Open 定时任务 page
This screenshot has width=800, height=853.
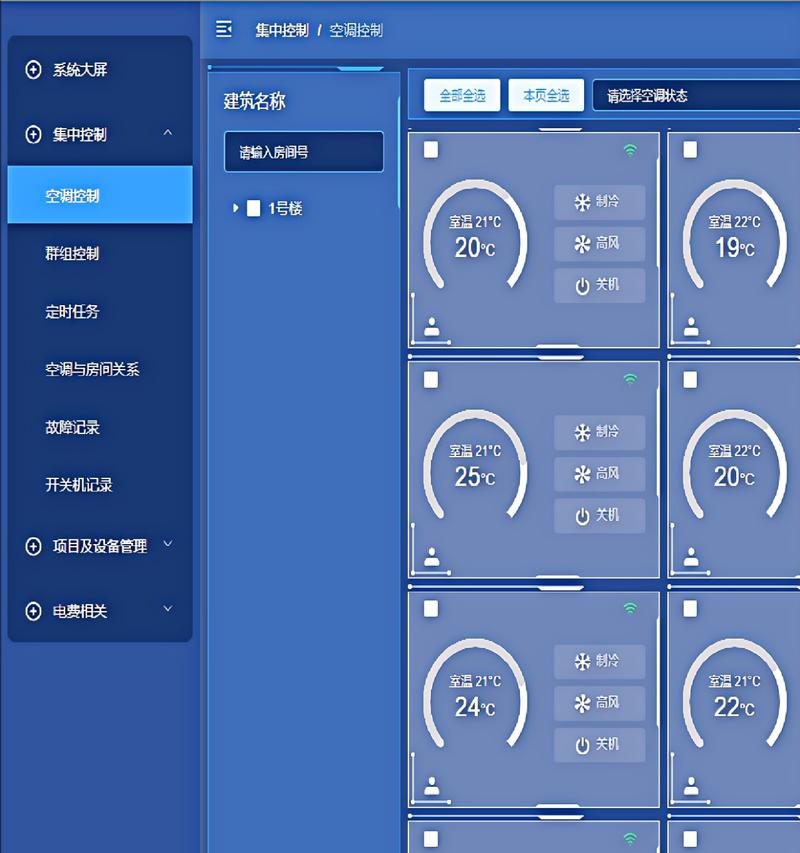pos(100,311)
